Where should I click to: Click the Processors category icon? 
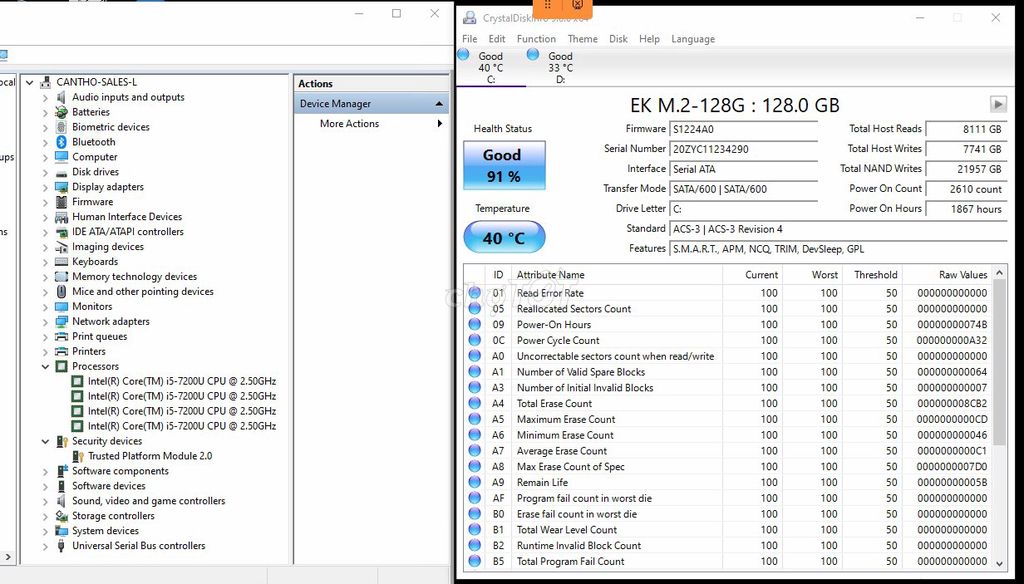click(x=61, y=366)
